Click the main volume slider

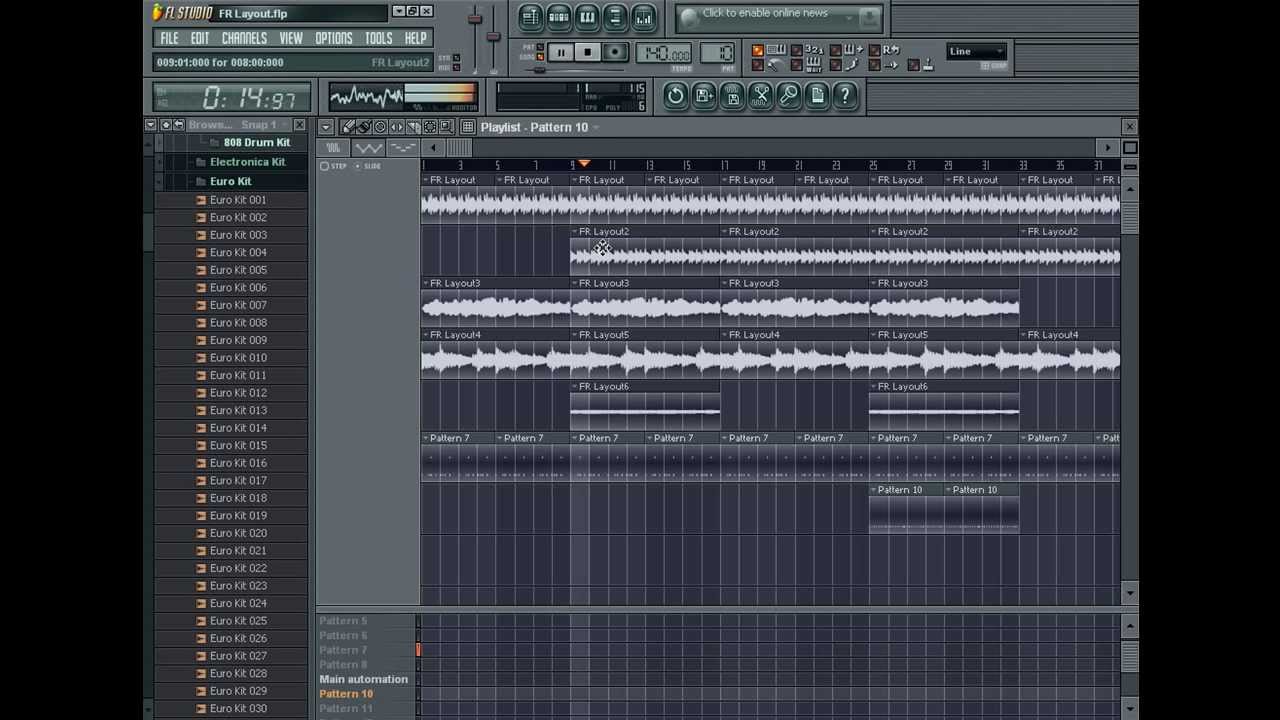[475, 20]
